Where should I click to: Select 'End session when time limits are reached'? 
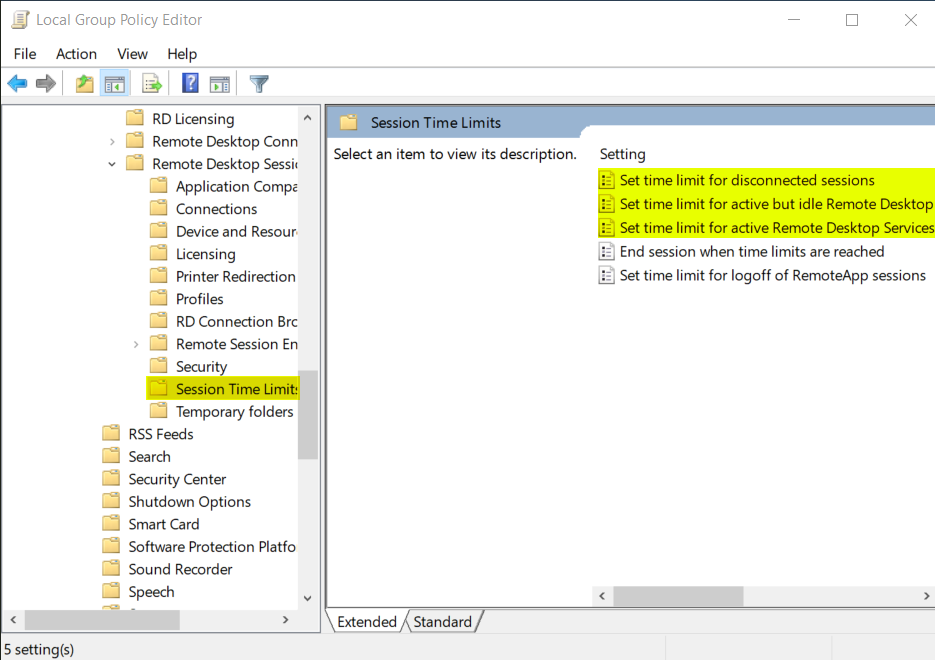tap(751, 252)
